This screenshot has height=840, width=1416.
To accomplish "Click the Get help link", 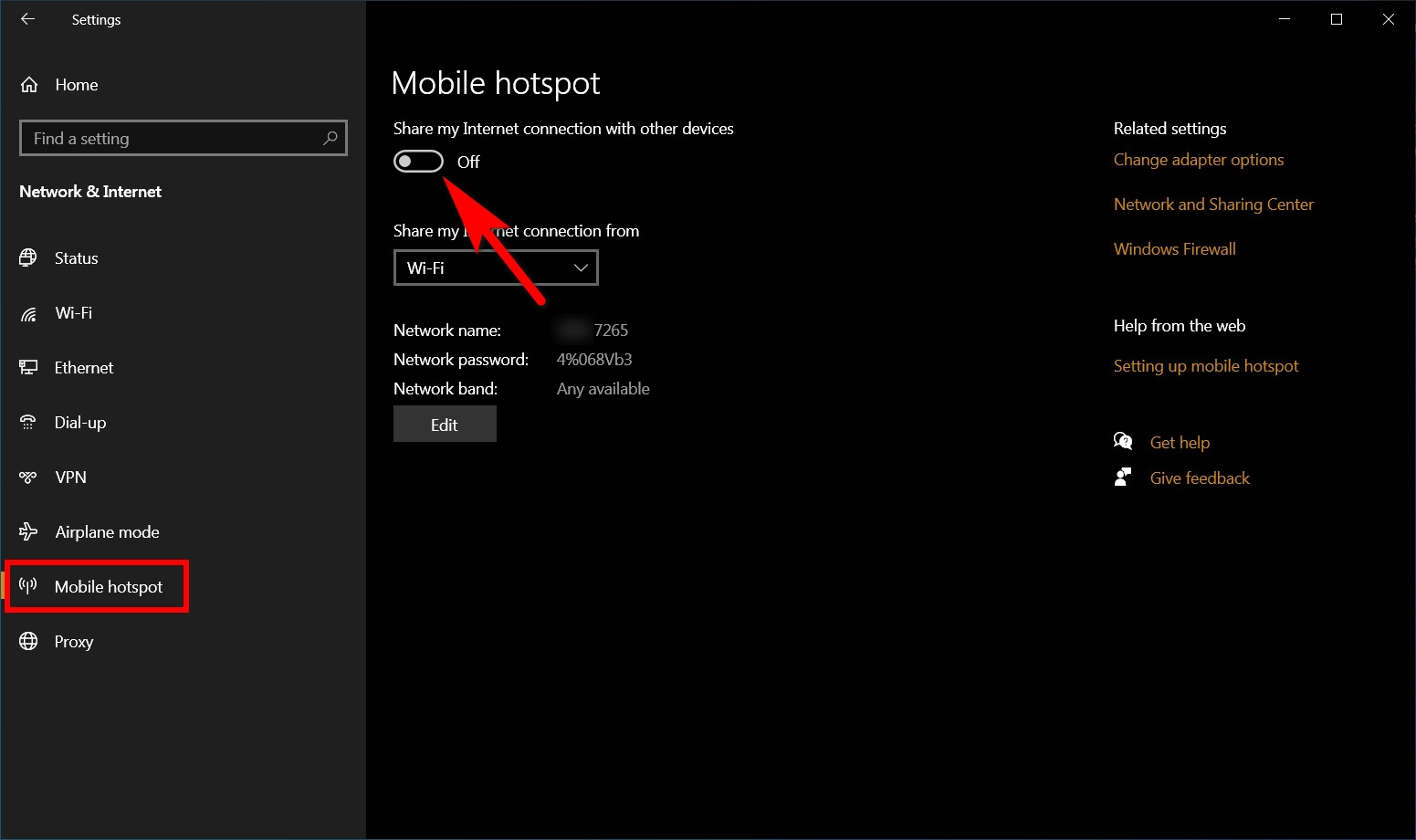I will click(1180, 443).
